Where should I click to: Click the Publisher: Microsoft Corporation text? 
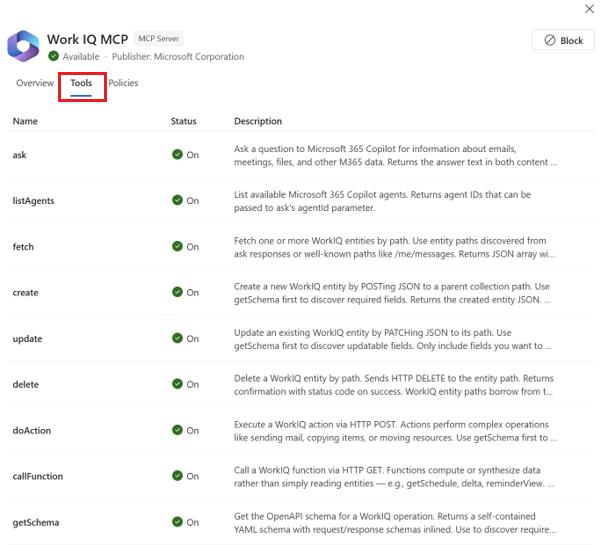tap(178, 57)
